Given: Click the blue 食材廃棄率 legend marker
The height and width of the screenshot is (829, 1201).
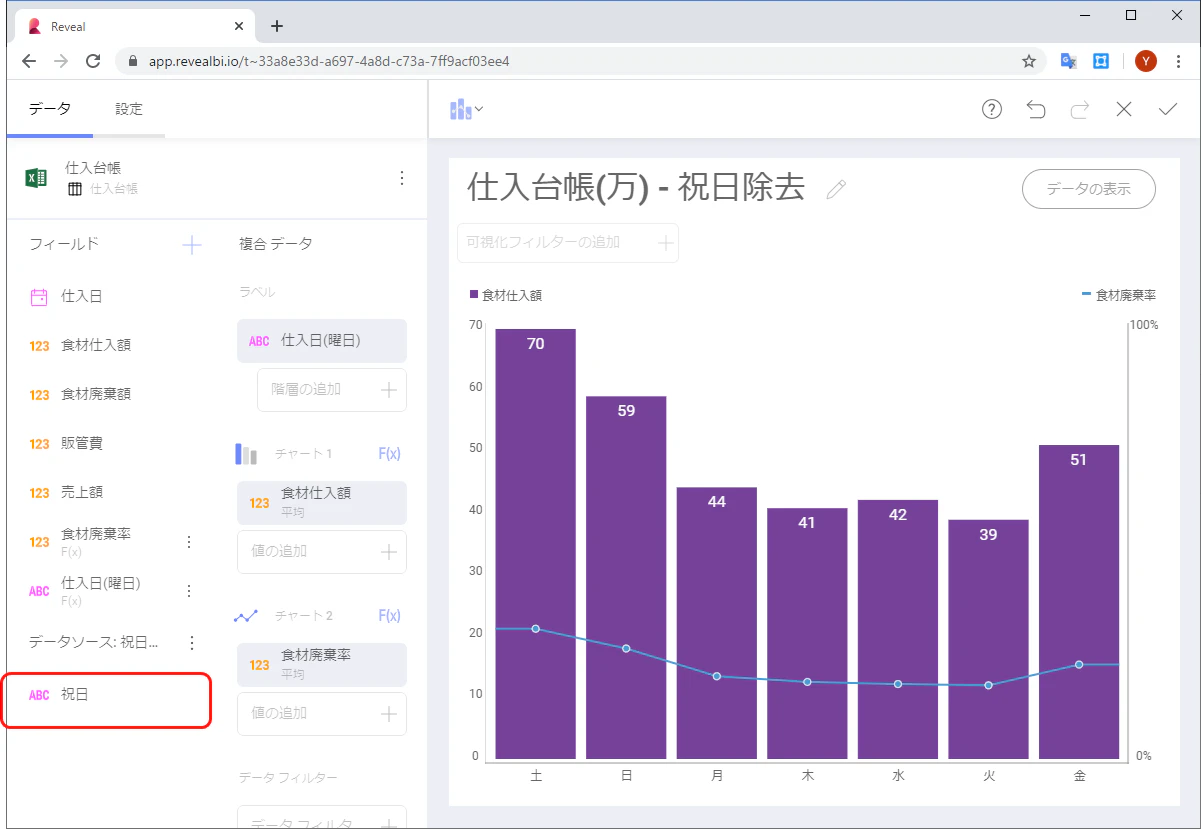Looking at the screenshot, I should tap(1087, 295).
